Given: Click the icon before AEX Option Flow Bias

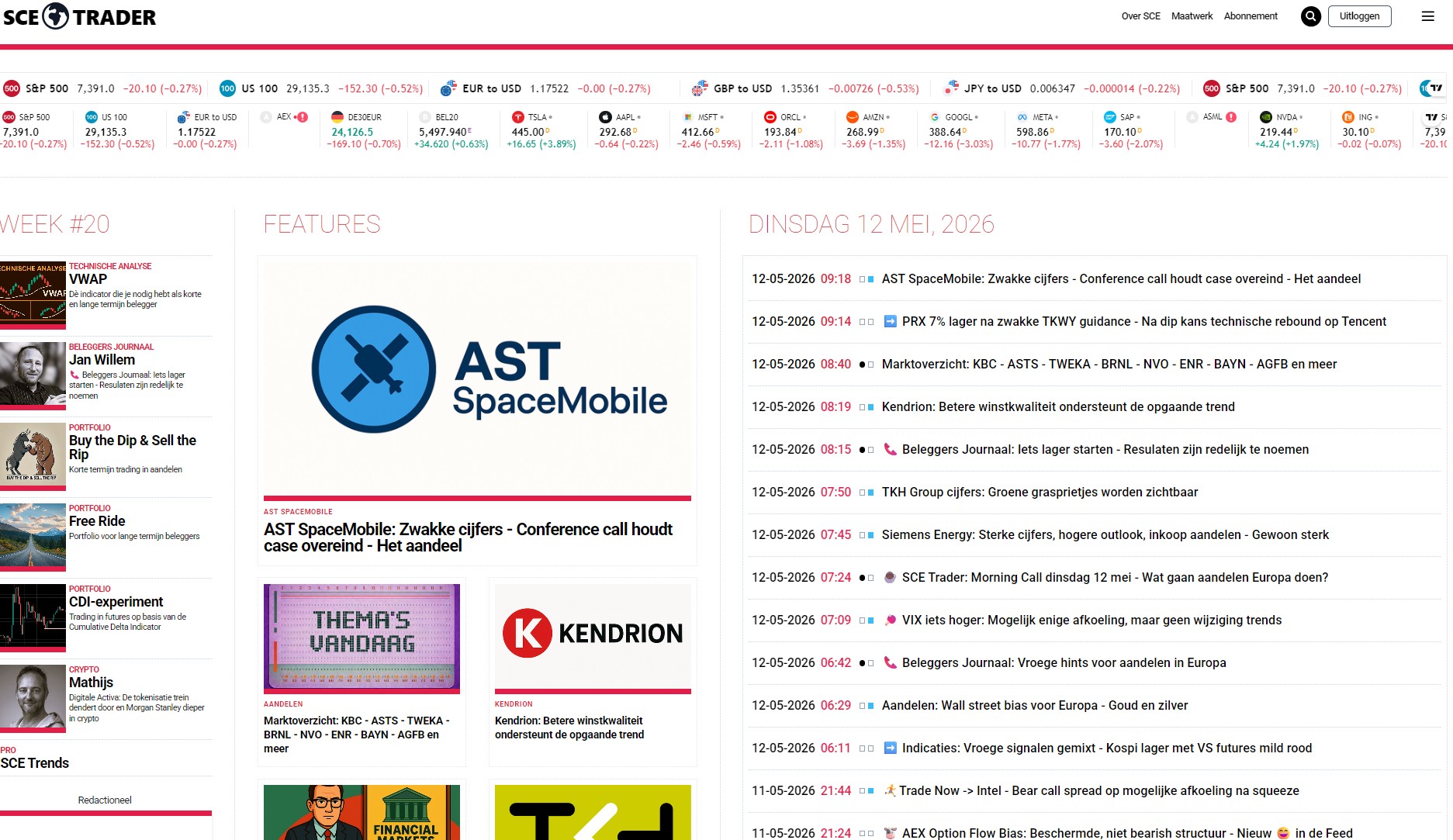Looking at the screenshot, I should click(891, 833).
